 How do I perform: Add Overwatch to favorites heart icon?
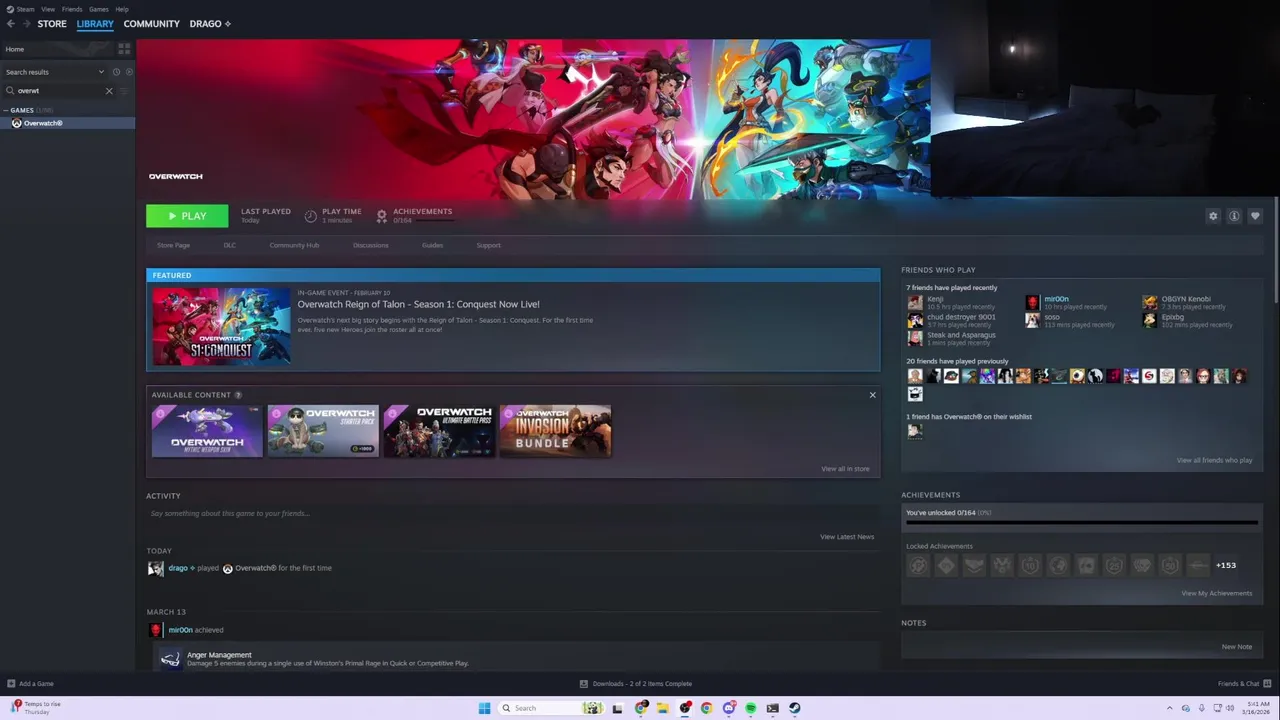[x=1255, y=216]
